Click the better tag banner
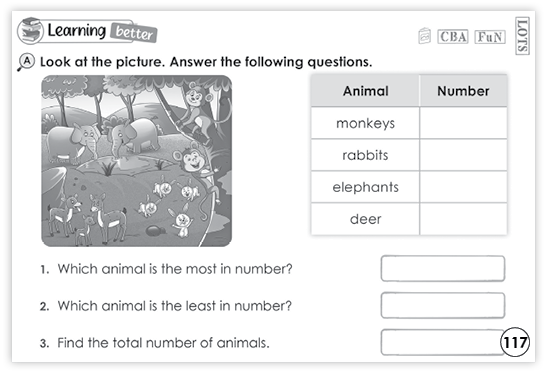This screenshot has height=373, width=547. point(134,32)
